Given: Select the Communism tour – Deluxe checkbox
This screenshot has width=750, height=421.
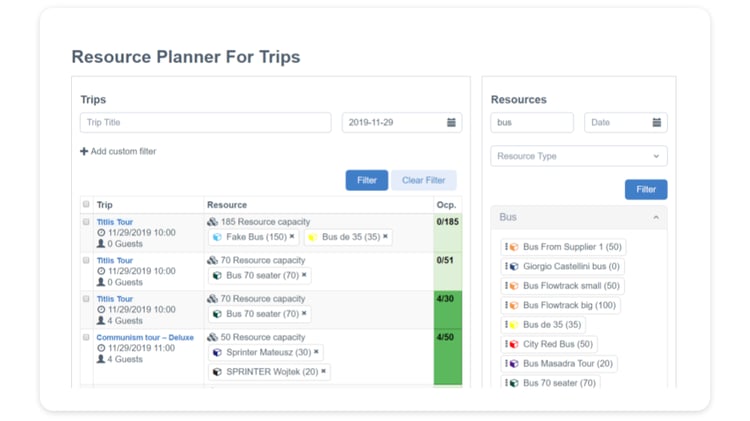Looking at the screenshot, I should pos(86,338).
